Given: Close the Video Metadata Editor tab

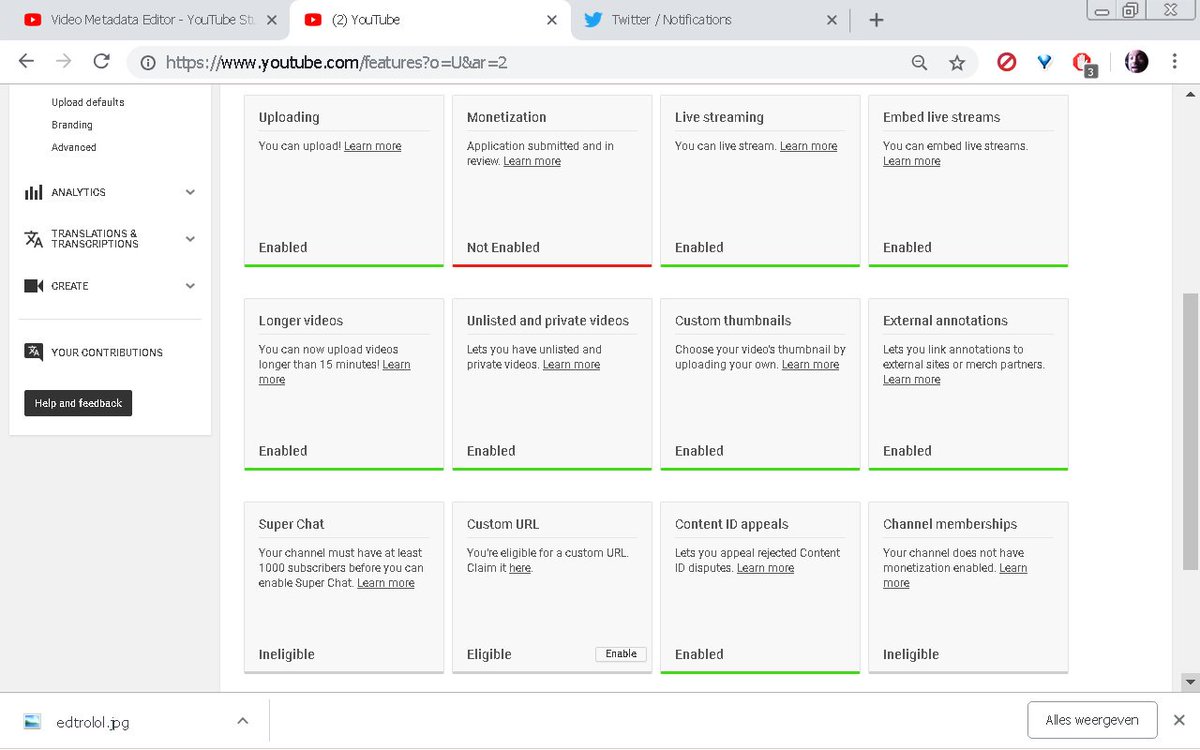Looking at the screenshot, I should (272, 19).
